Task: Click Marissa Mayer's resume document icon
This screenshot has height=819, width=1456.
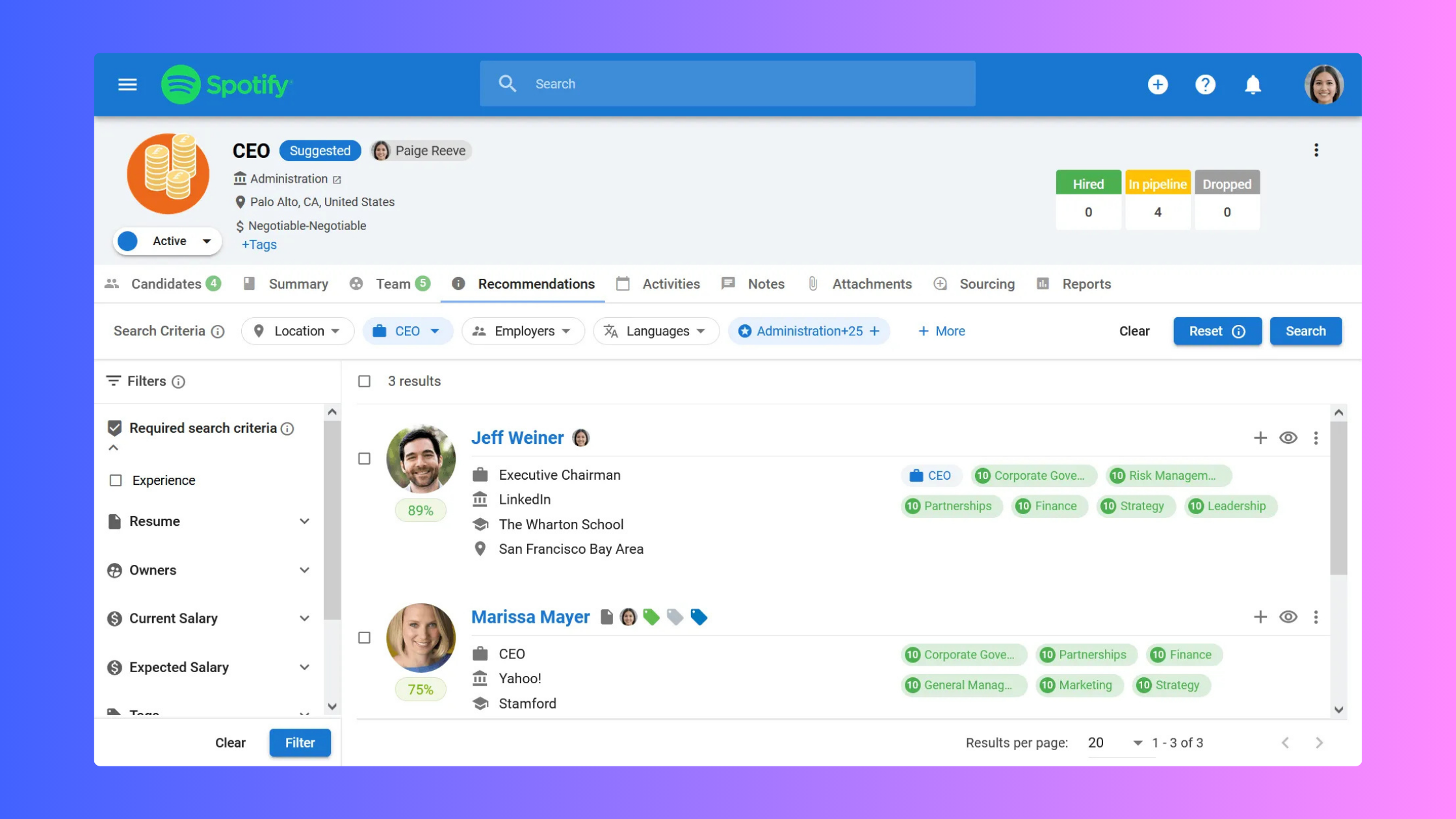Action: 606,617
